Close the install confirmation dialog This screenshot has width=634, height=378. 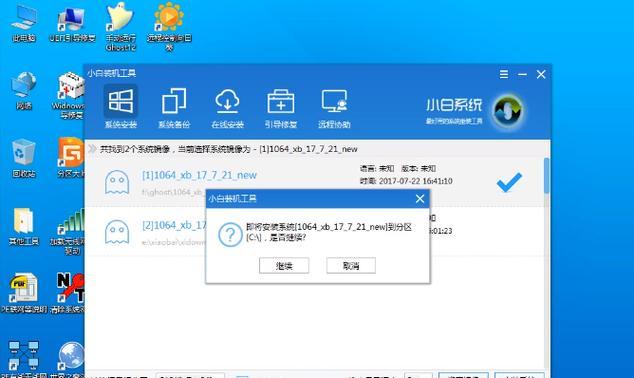pyautogui.click(x=420, y=199)
